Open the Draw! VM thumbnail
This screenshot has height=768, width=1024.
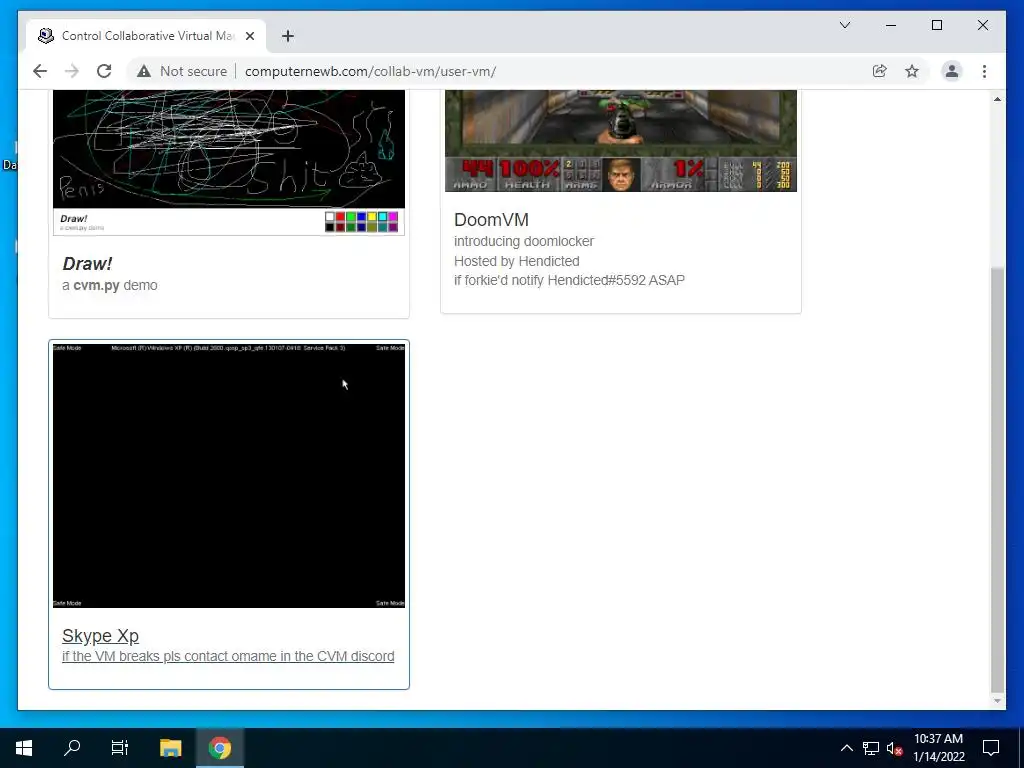click(229, 162)
